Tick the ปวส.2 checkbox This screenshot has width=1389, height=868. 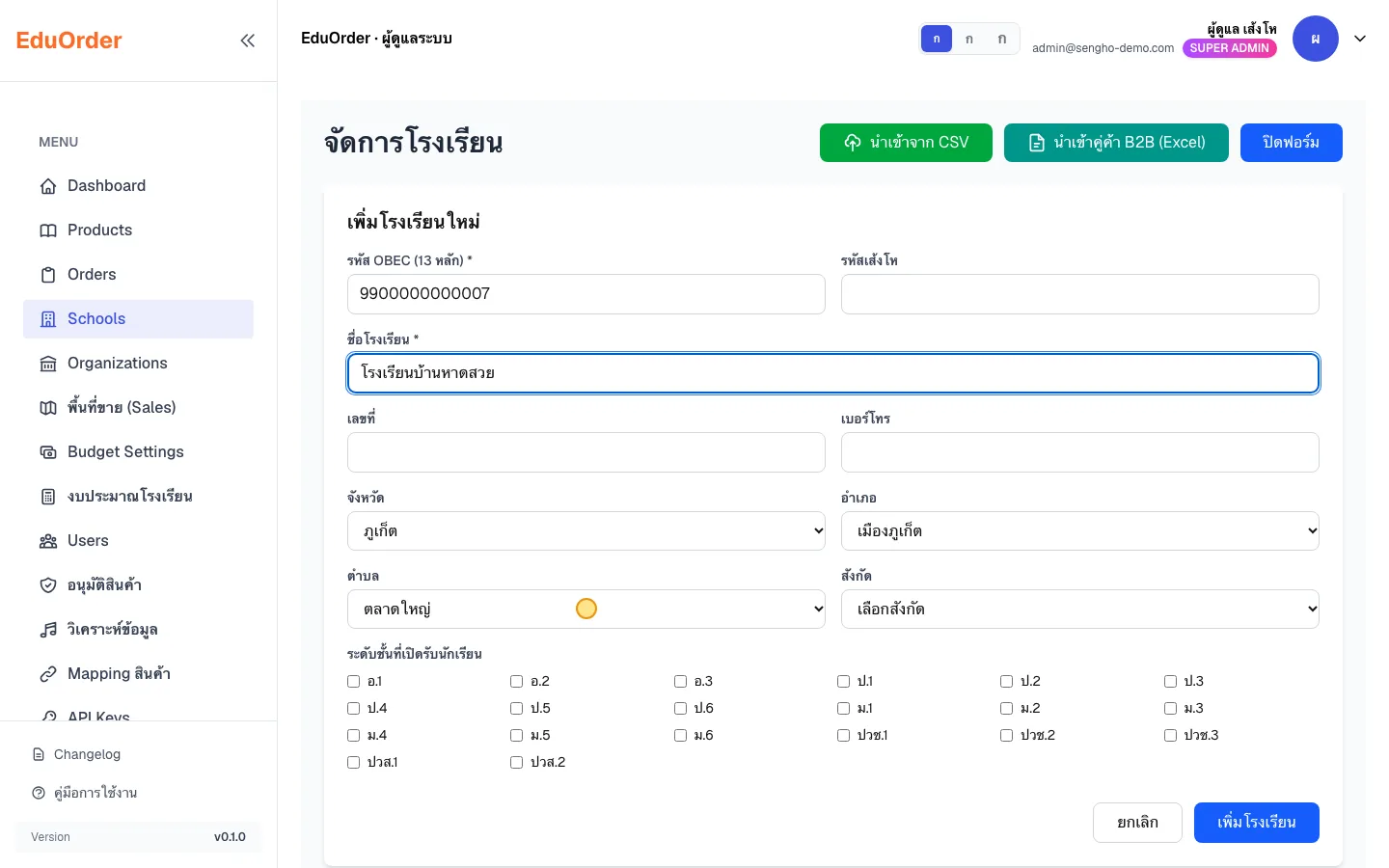coord(516,763)
